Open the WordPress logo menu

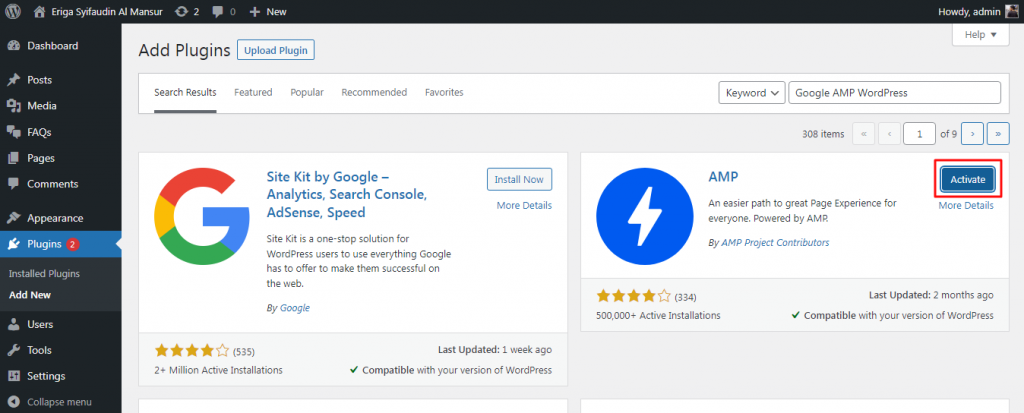point(13,11)
